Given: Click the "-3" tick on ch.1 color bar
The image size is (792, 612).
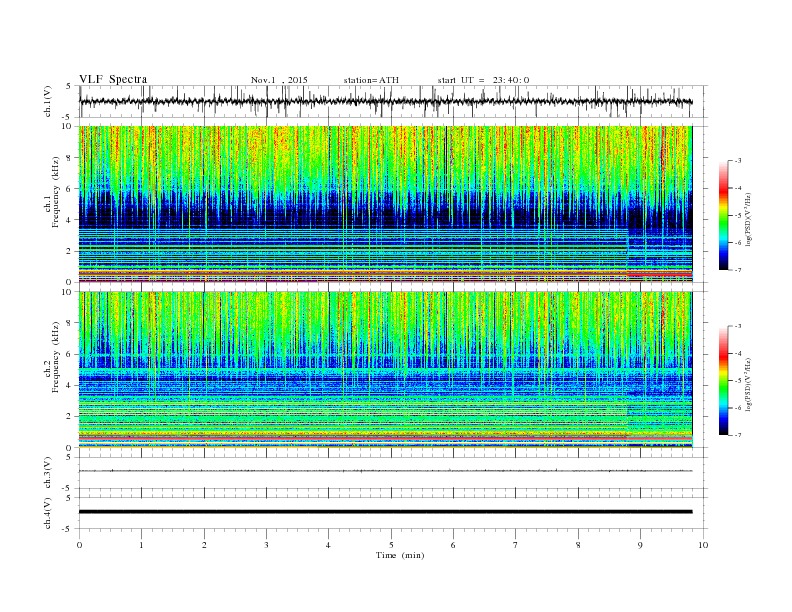Looking at the screenshot, I should (x=737, y=161).
